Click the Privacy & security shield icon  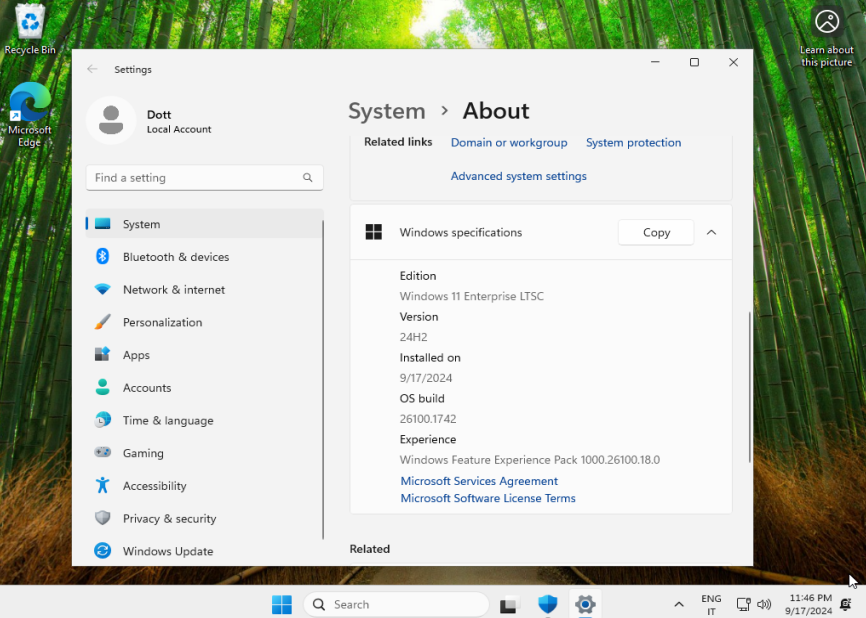[102, 518]
